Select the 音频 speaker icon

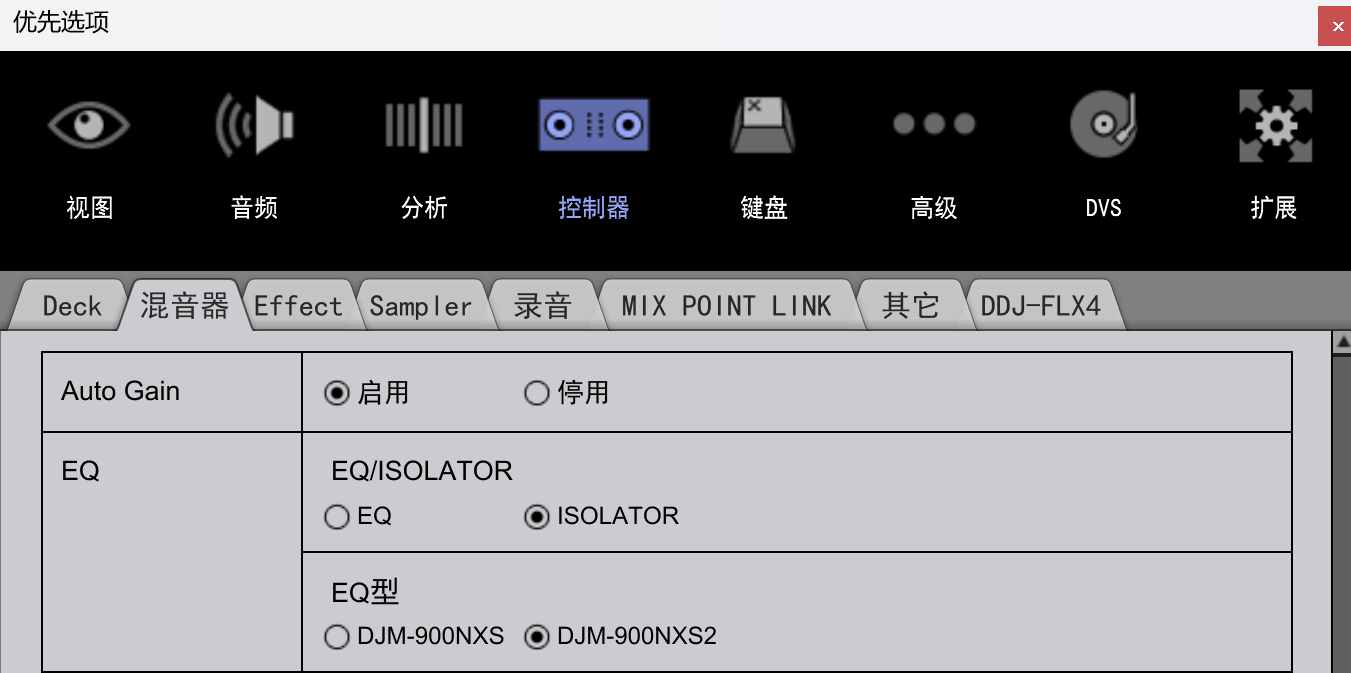255,125
